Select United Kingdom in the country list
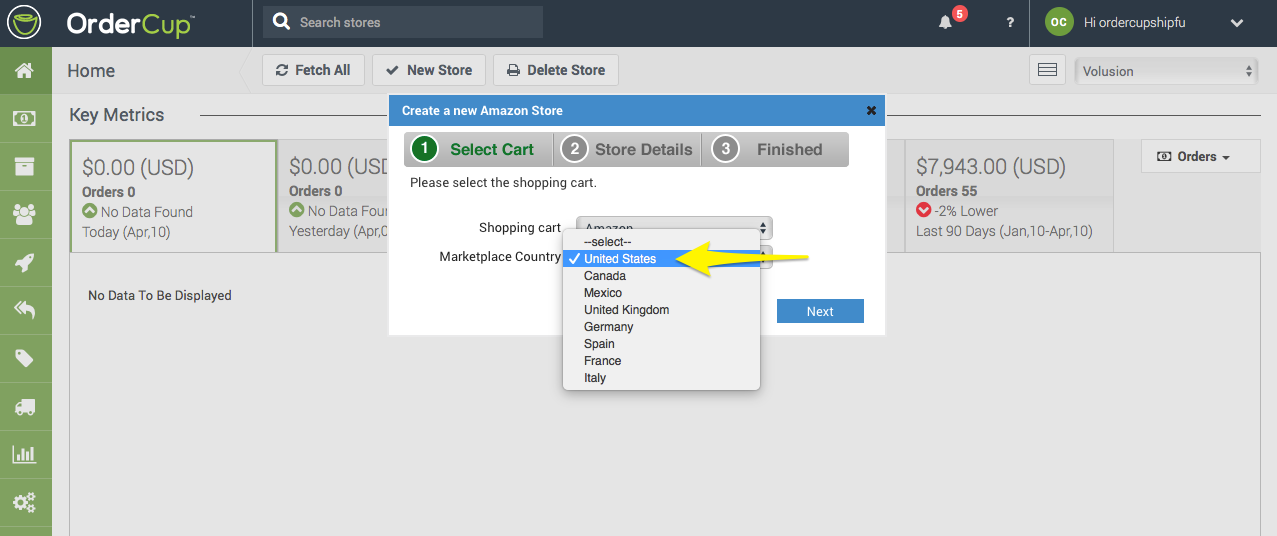The height and width of the screenshot is (536, 1277). (662, 310)
